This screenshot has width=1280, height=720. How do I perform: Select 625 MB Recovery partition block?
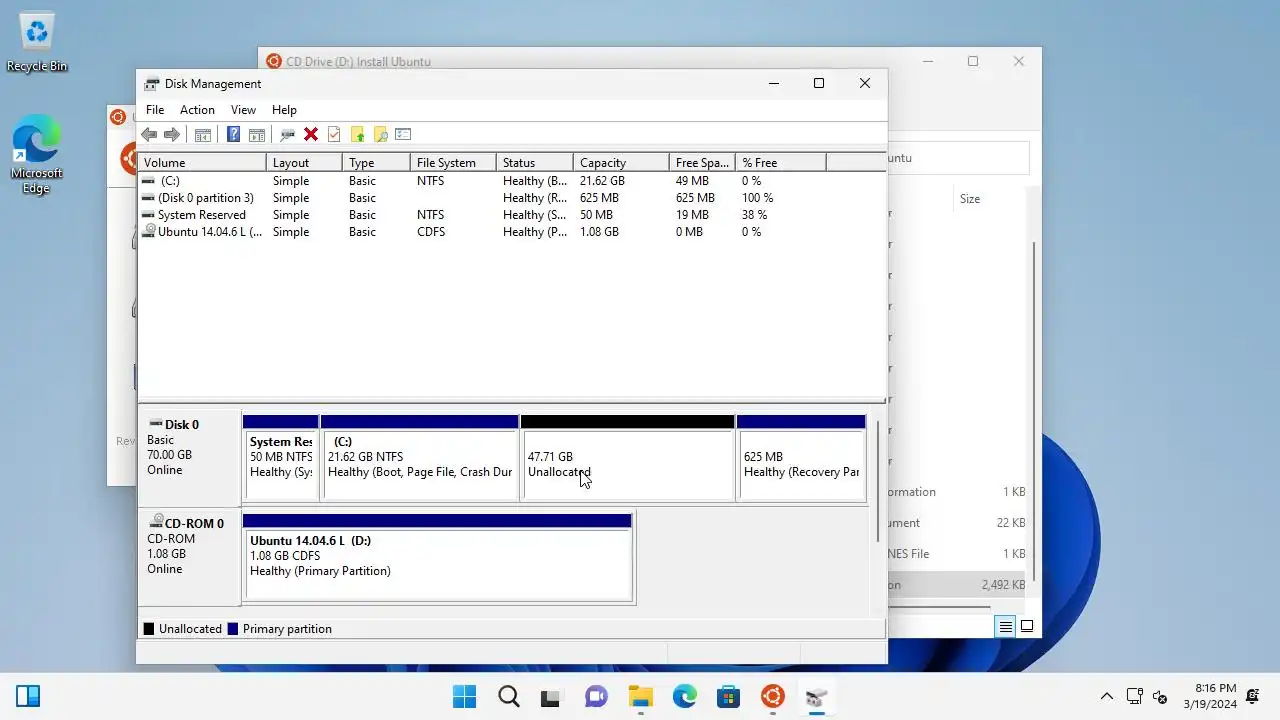point(801,458)
